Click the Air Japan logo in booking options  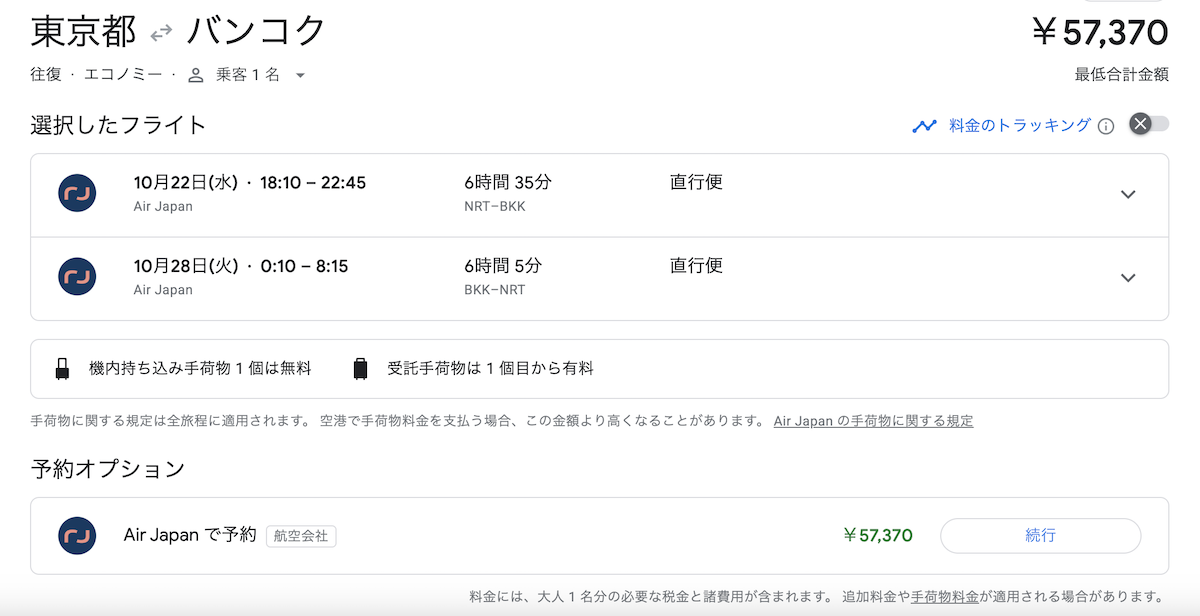[x=77, y=535]
